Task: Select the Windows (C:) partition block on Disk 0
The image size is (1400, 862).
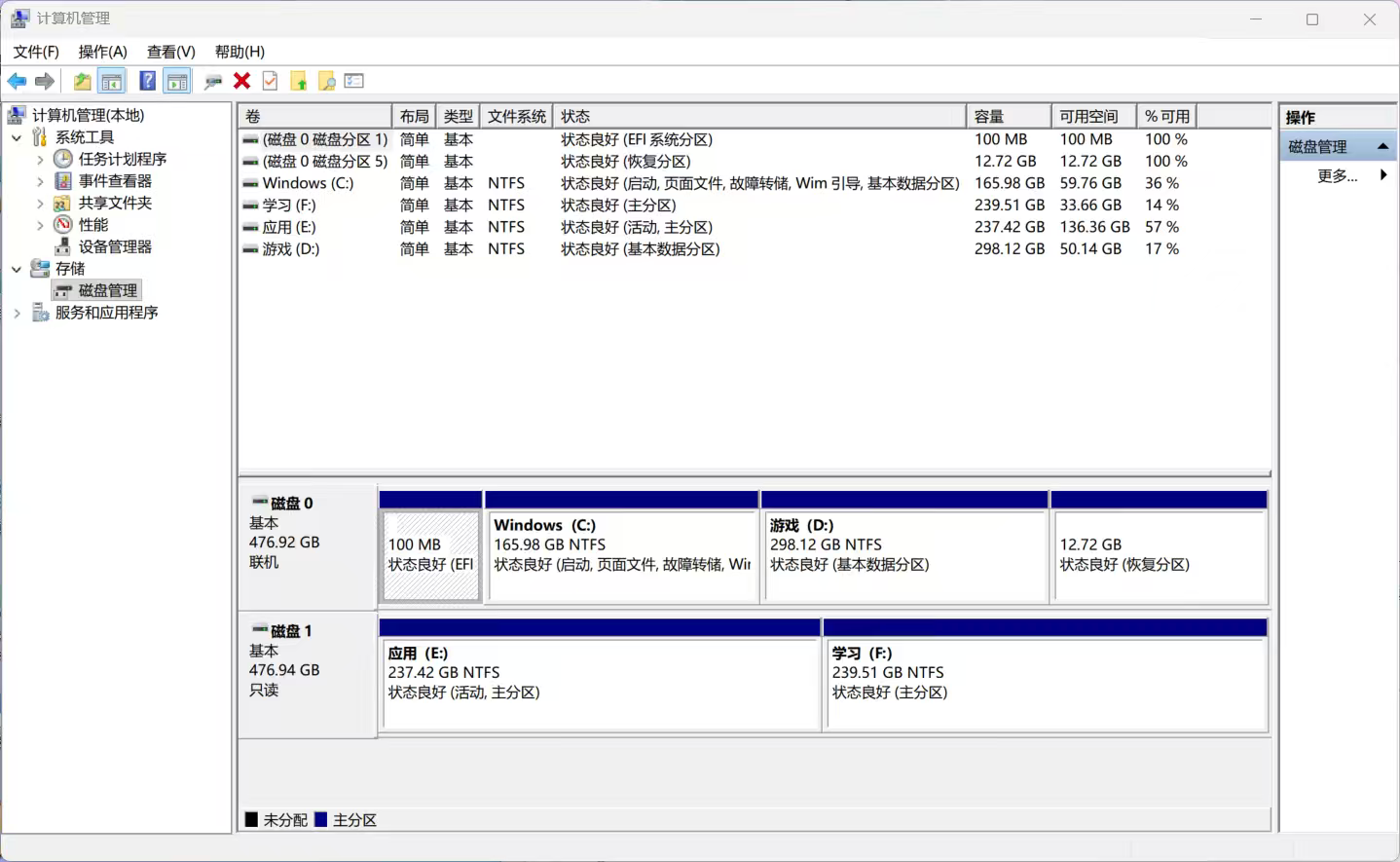Action: pos(621,547)
